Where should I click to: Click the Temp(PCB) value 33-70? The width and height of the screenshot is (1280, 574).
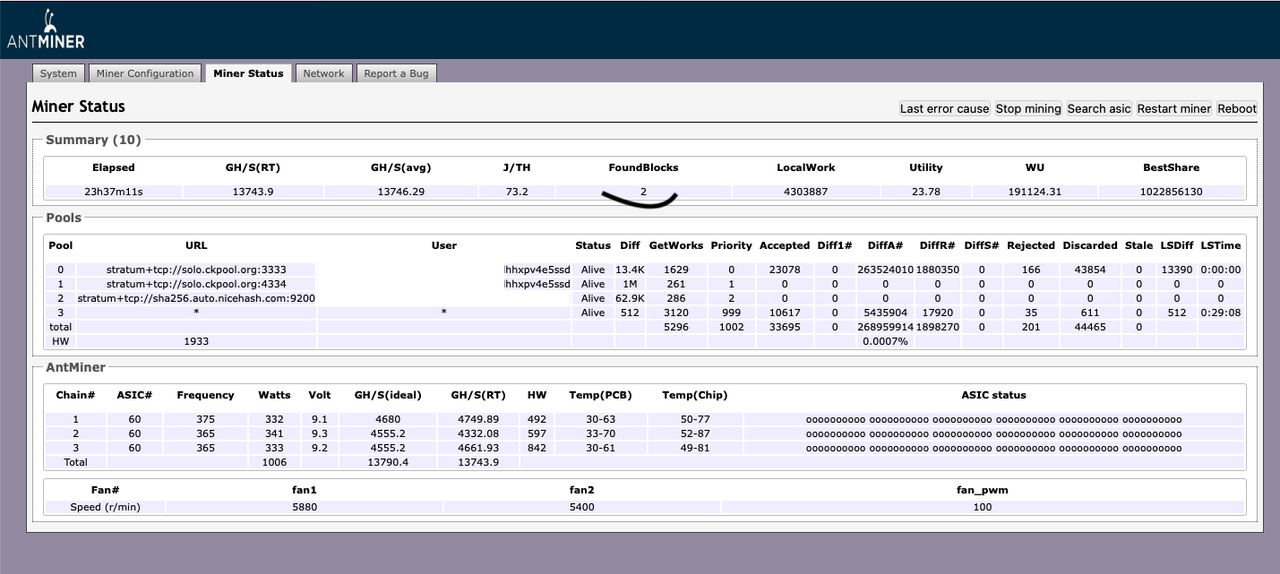[x=600, y=434]
